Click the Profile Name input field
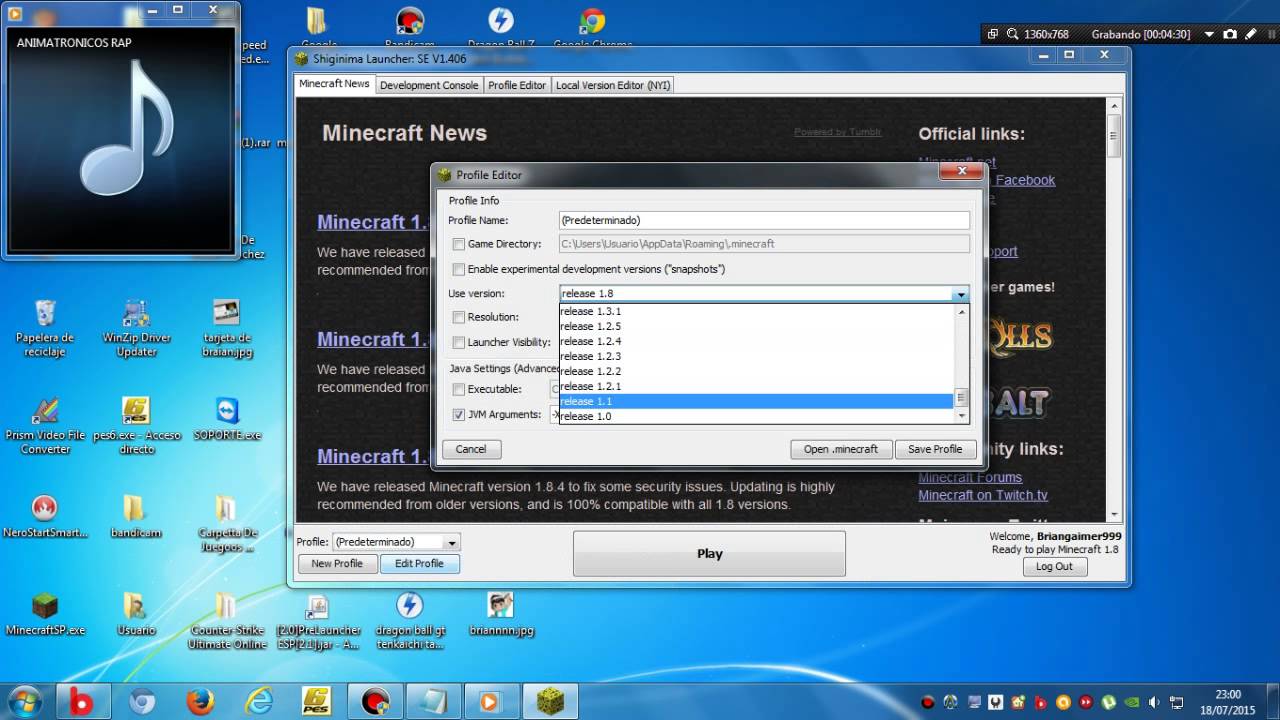This screenshot has width=1280, height=720. point(764,220)
